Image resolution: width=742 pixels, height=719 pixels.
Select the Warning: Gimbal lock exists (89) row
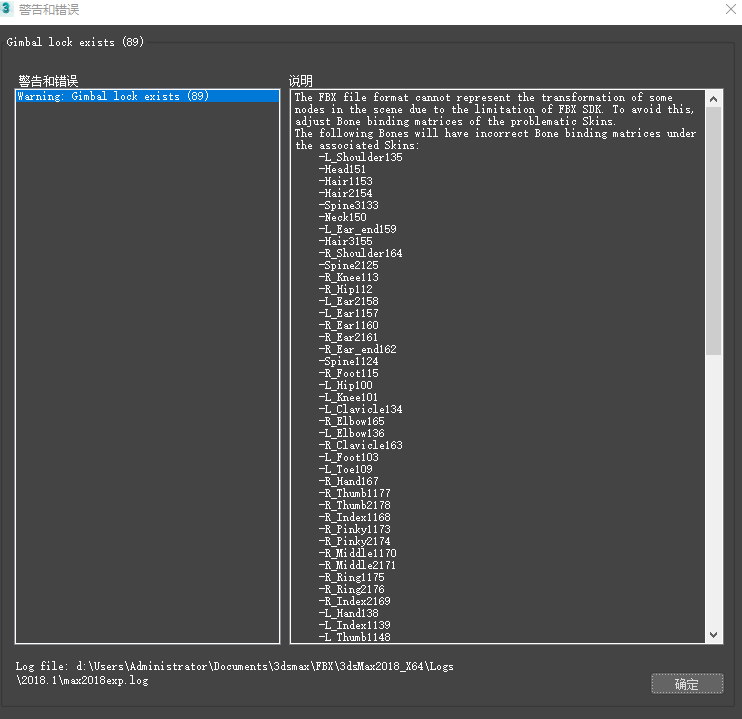[x=148, y=96]
